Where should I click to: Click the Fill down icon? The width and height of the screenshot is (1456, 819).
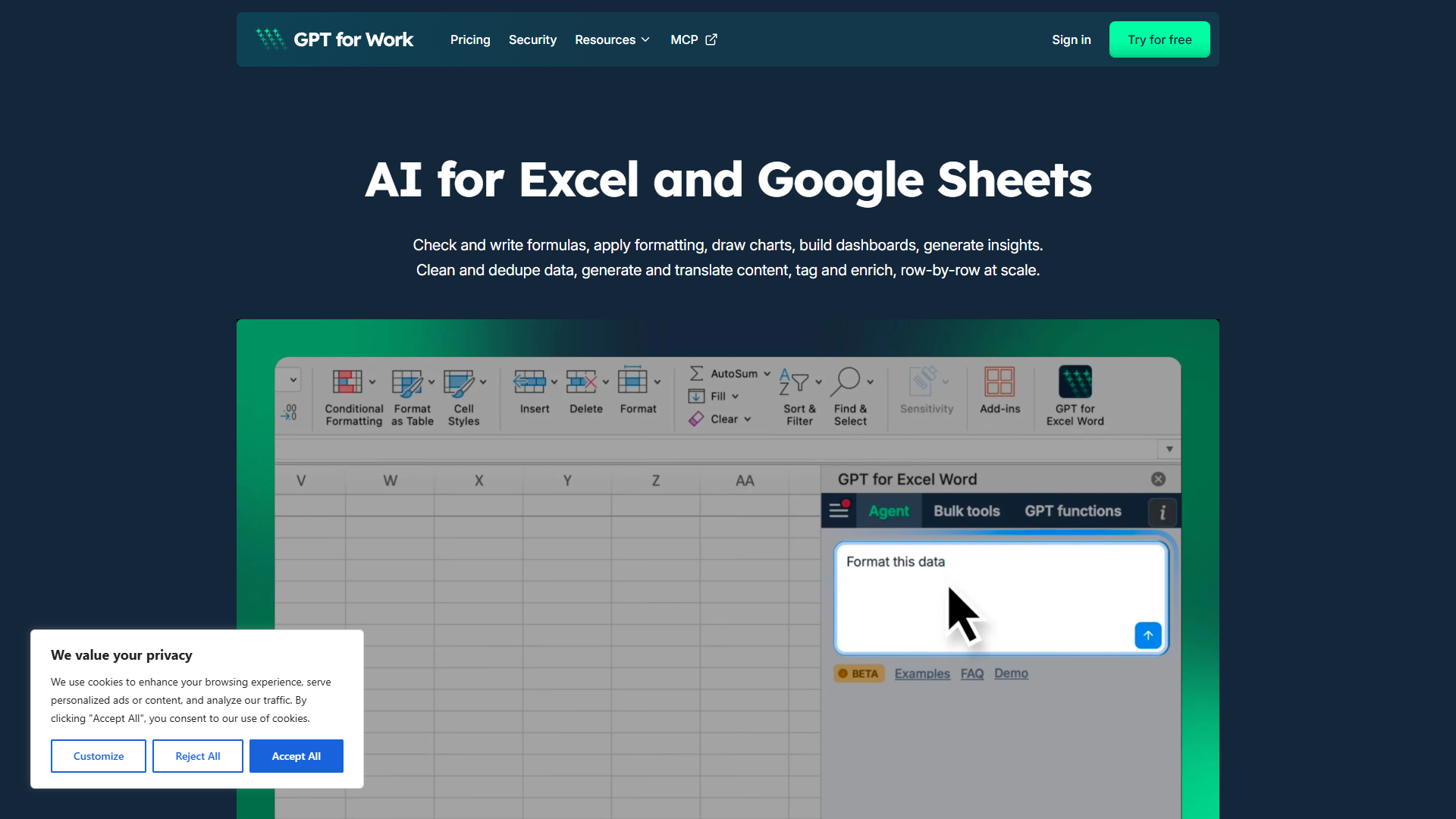click(x=696, y=396)
